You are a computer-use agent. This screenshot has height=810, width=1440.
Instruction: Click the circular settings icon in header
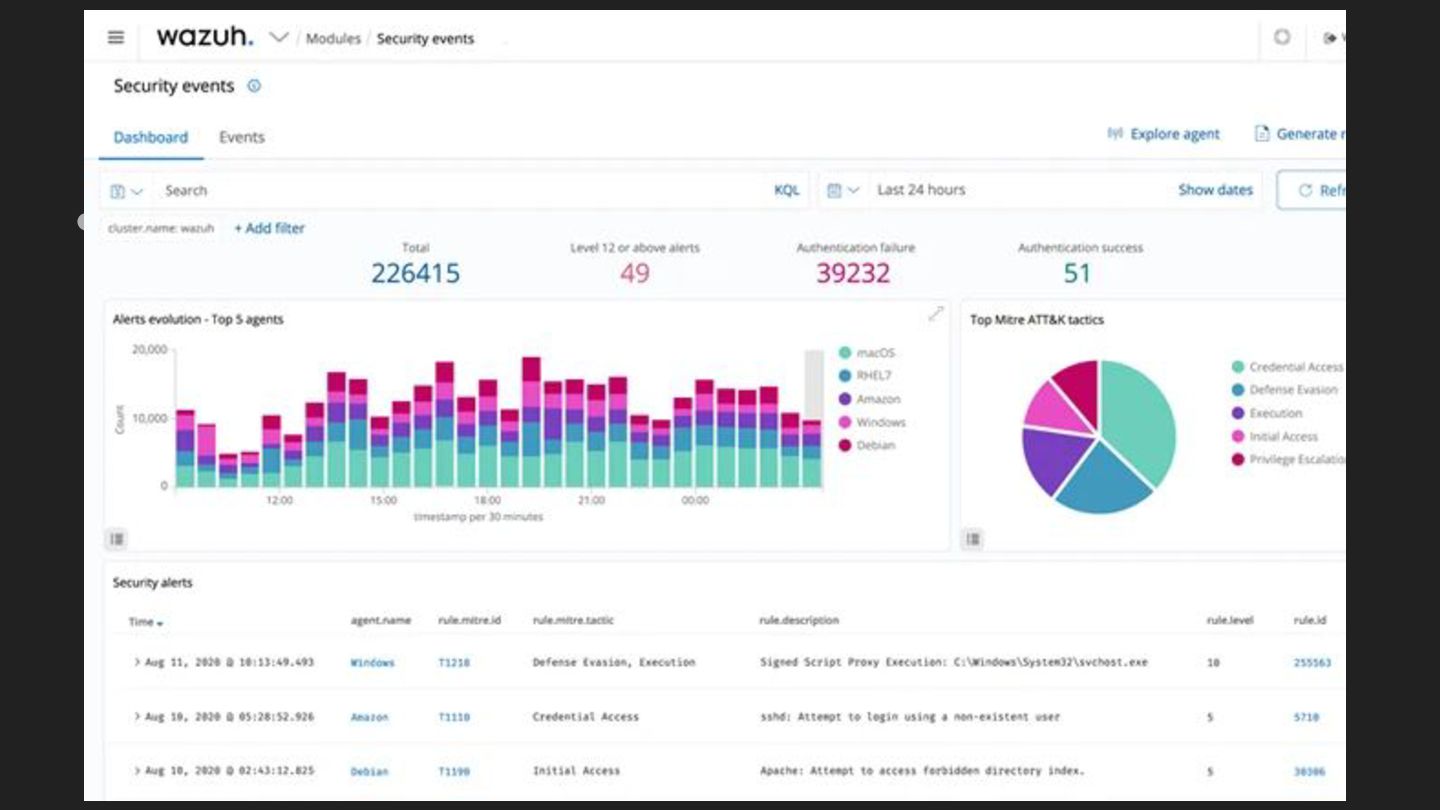[1282, 38]
